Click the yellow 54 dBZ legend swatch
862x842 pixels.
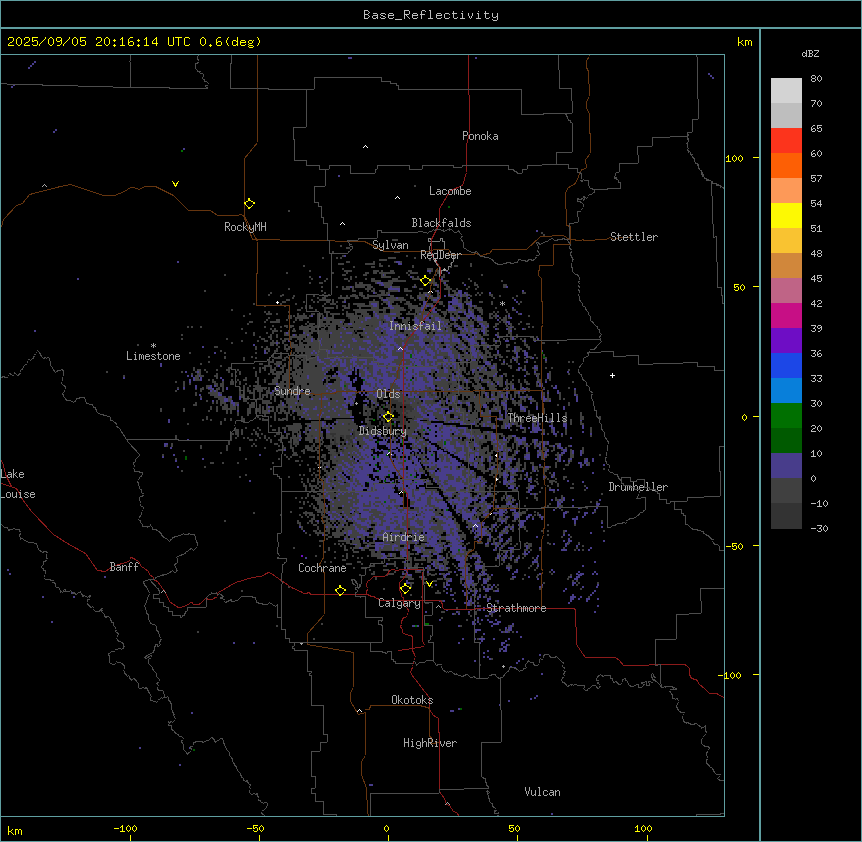[x=786, y=215]
